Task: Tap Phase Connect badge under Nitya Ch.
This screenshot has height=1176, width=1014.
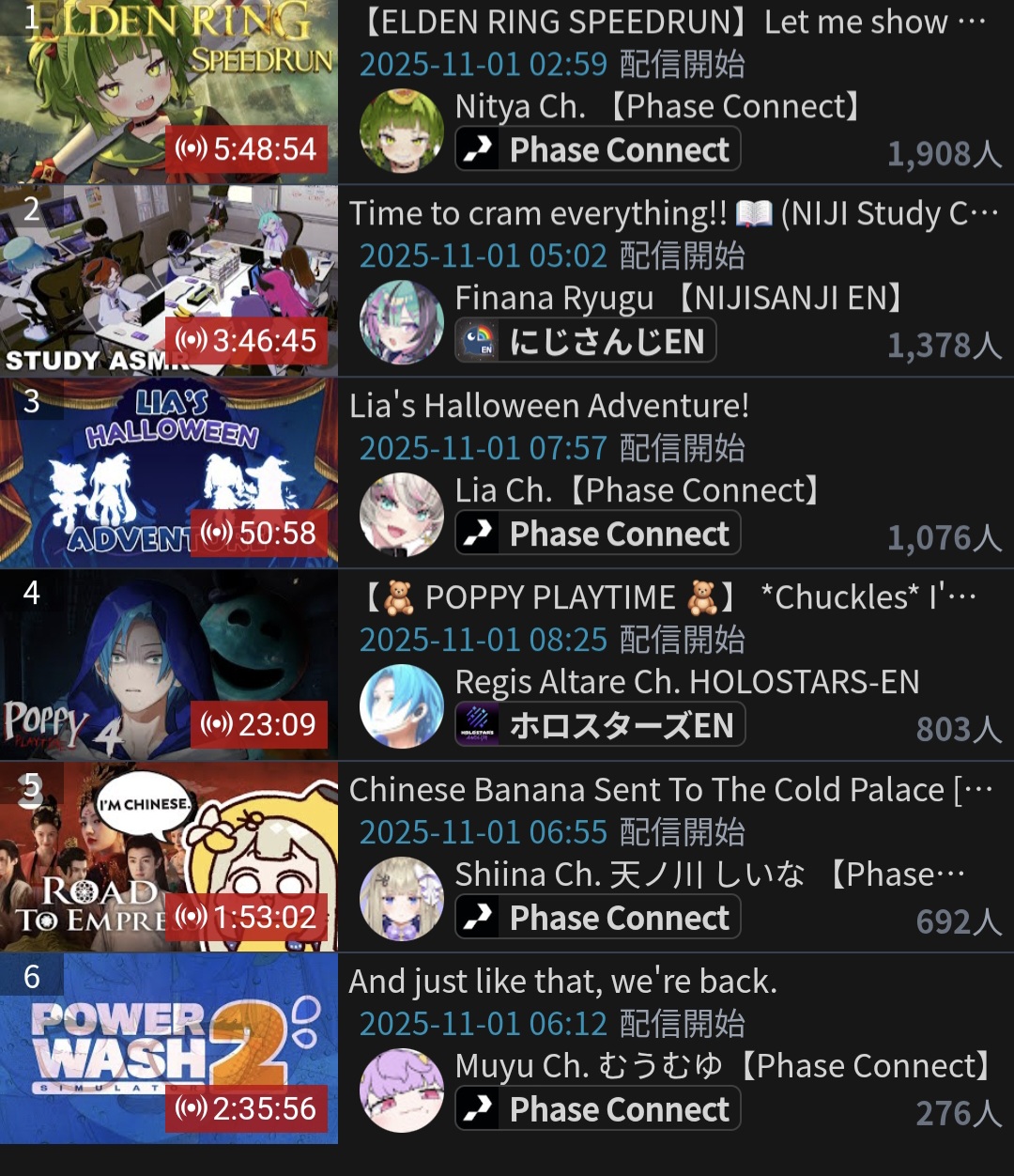Action: pos(598,149)
